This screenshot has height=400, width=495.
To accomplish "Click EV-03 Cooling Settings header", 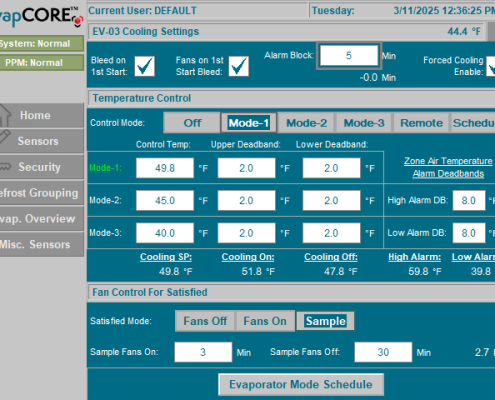I will tap(146, 31).
